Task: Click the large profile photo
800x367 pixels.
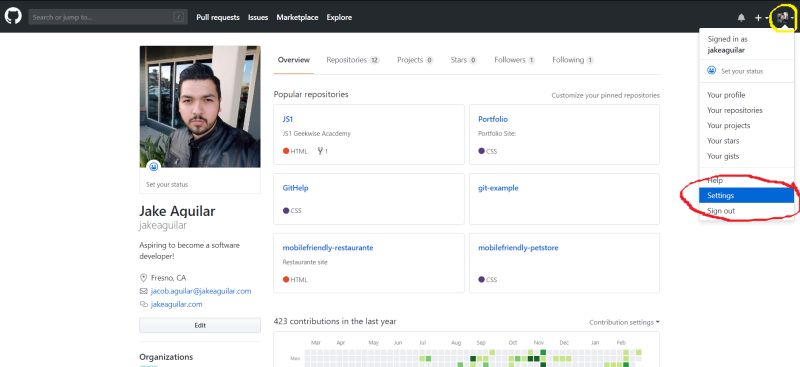Action: (200, 107)
